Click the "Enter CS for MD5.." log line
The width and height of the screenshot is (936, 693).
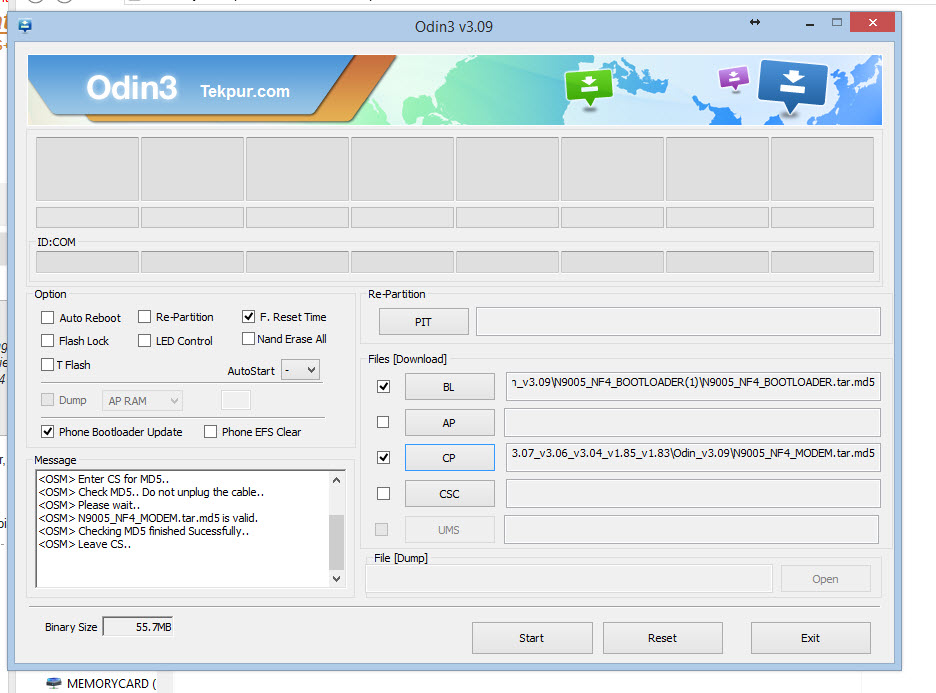click(x=104, y=479)
